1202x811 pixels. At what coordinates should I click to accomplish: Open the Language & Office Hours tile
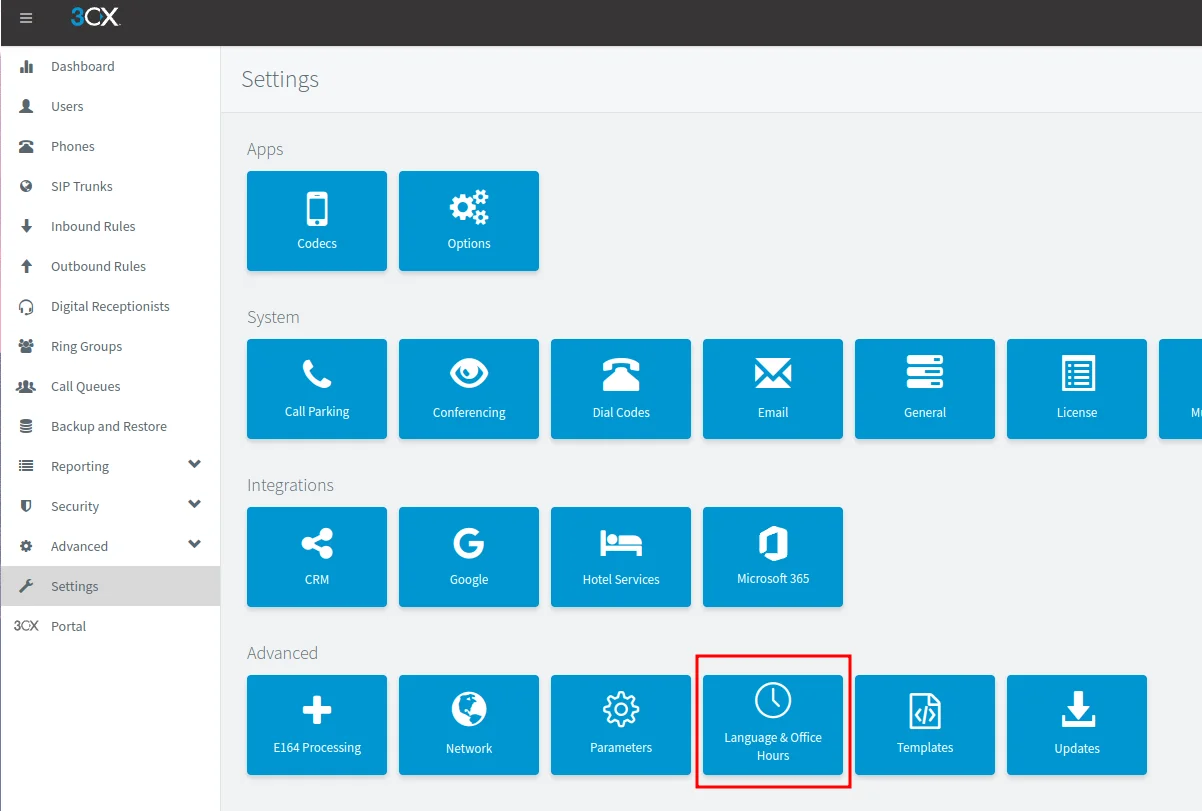click(x=773, y=725)
